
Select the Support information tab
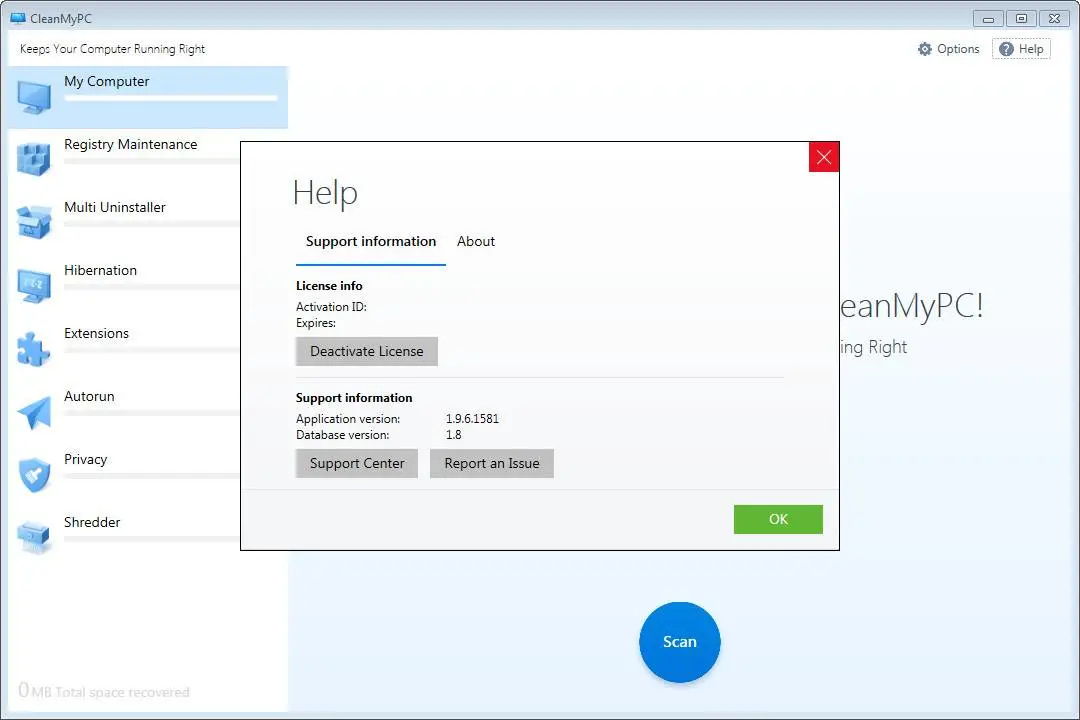point(371,242)
